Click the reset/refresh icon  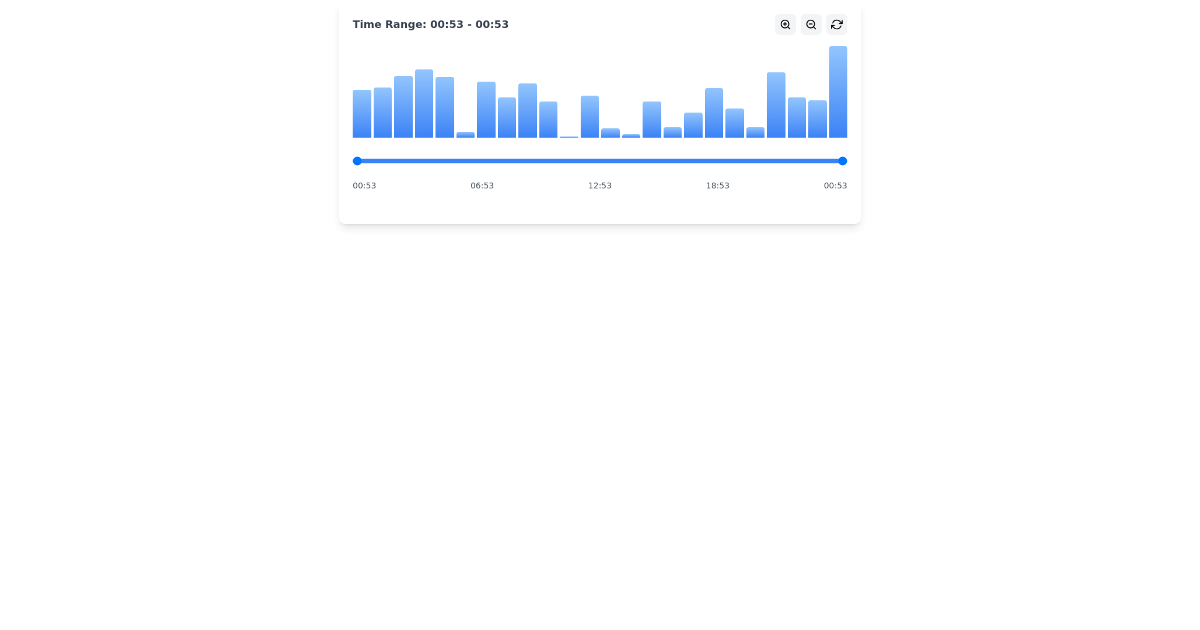coord(837,24)
